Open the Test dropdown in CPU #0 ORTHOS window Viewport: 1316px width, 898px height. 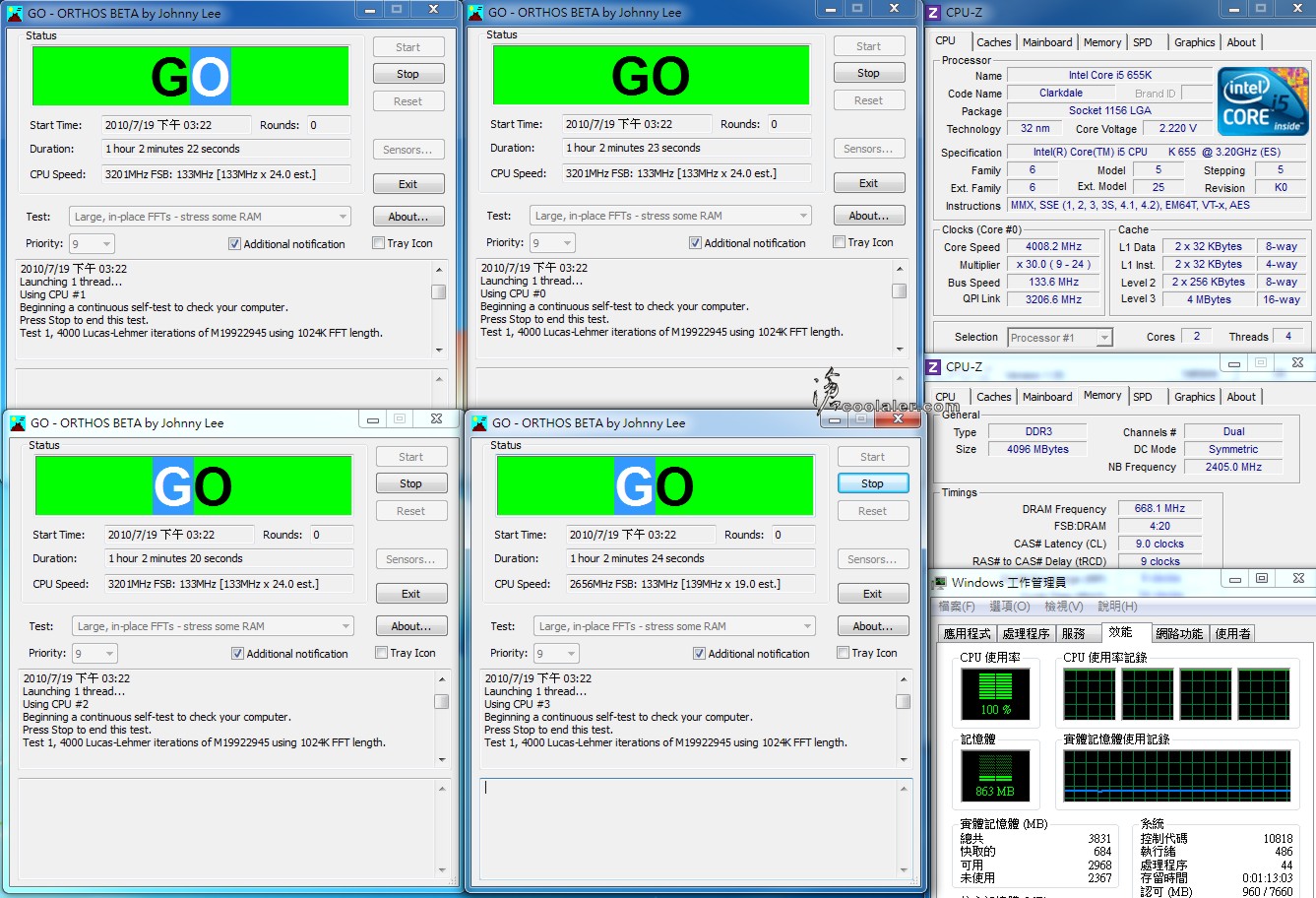pyautogui.click(x=670, y=216)
